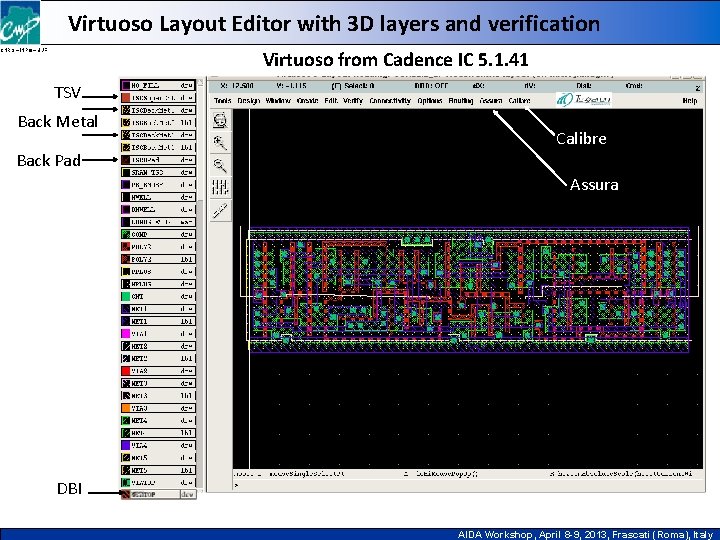720x540 pixels.
Task: Select the back pad layer row above SEAL
Action: (158, 160)
